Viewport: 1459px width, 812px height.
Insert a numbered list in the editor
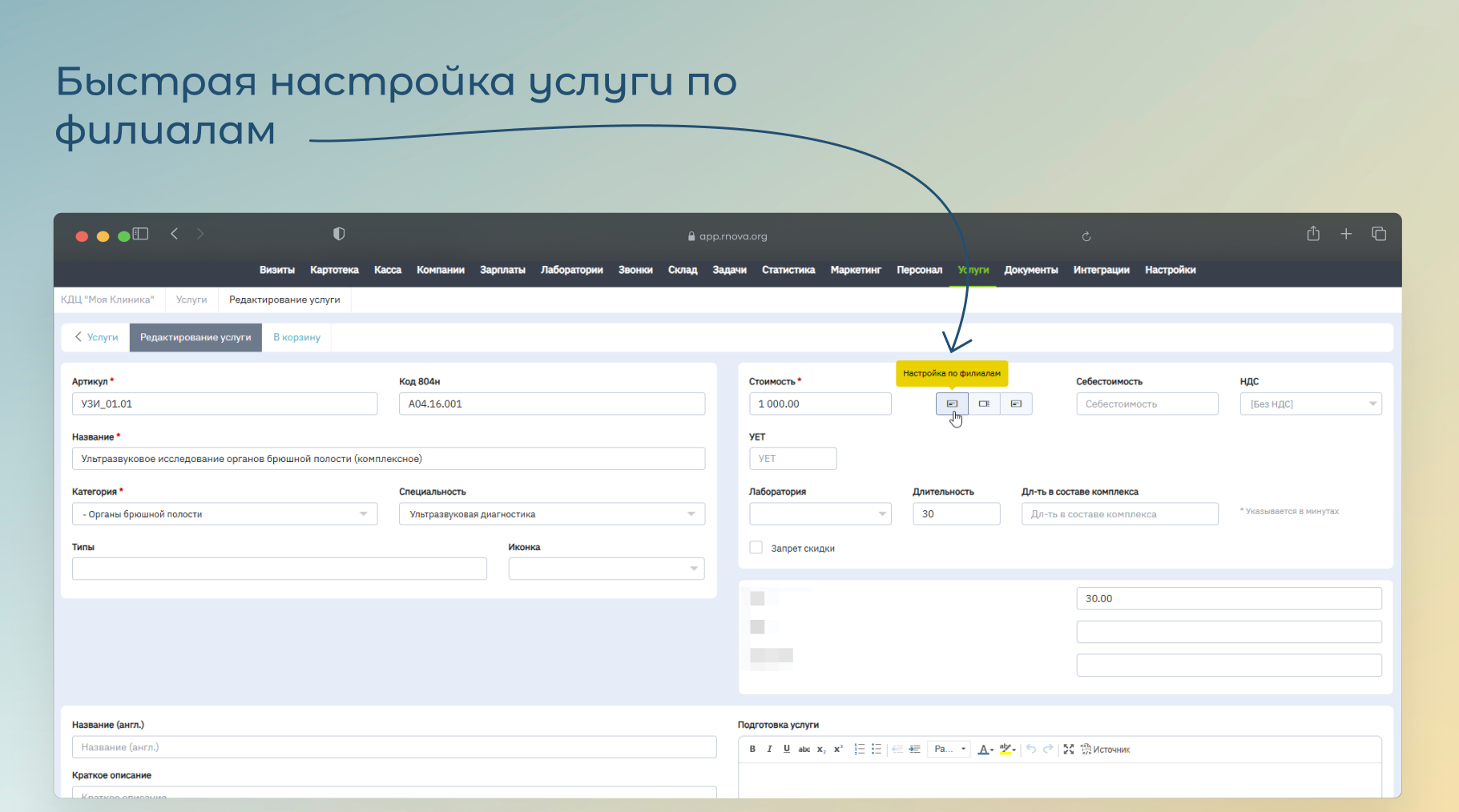tap(859, 750)
